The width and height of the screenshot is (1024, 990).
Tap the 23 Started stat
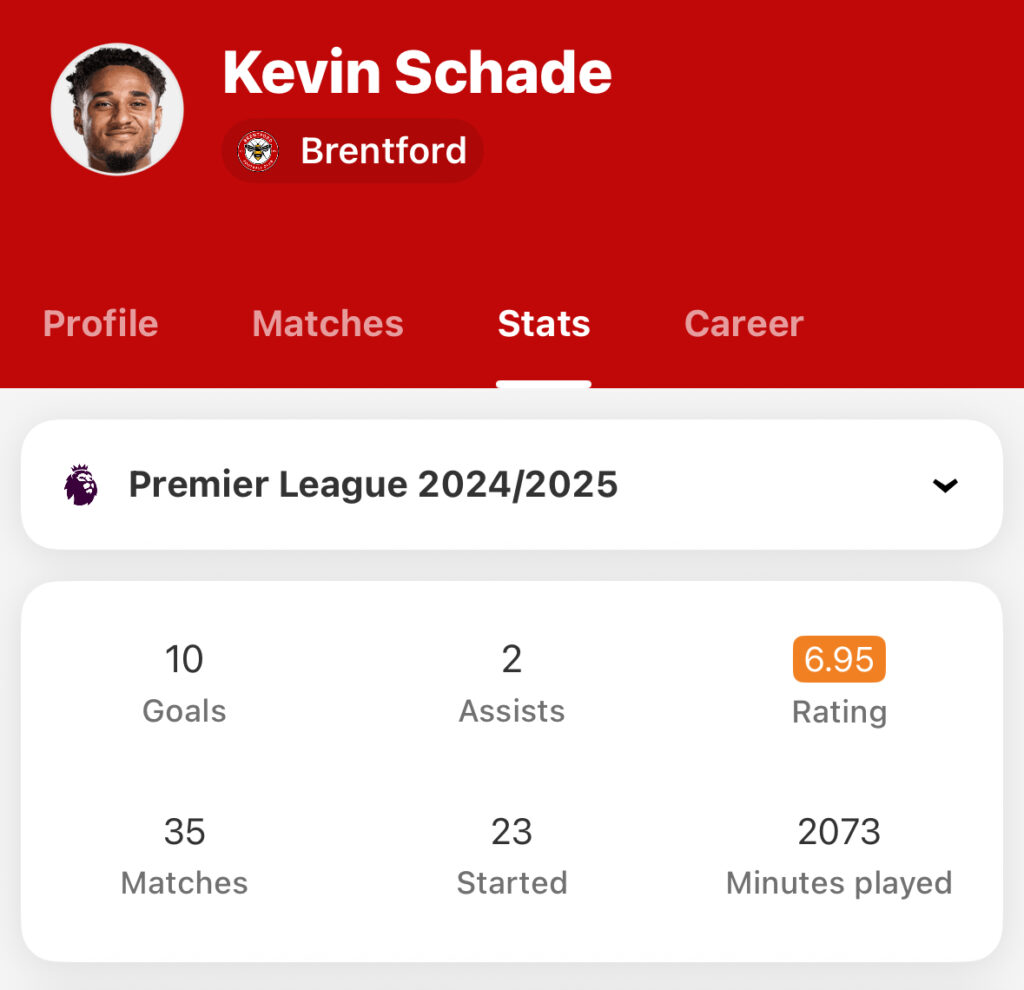click(512, 856)
